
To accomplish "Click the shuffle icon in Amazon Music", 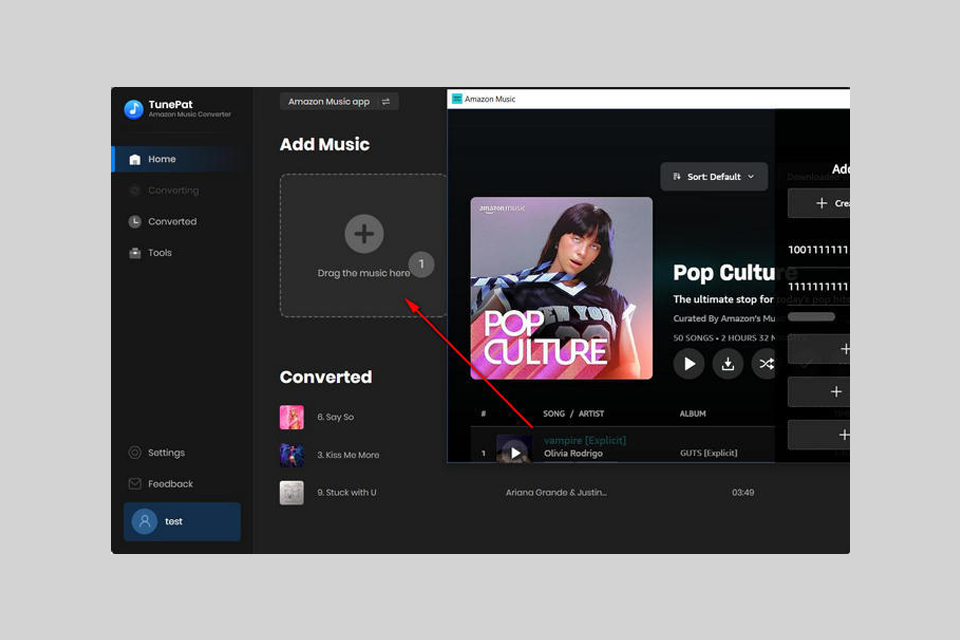I will click(766, 364).
